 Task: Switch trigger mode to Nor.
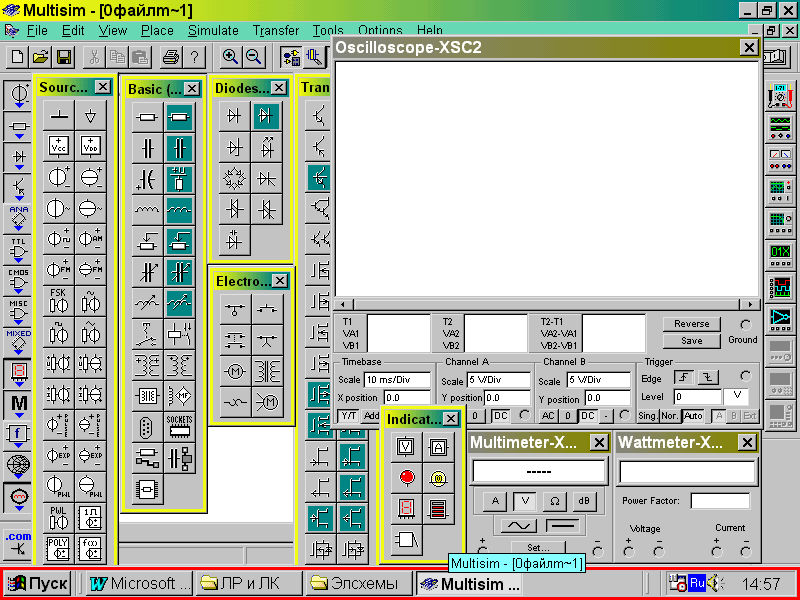(x=670, y=416)
